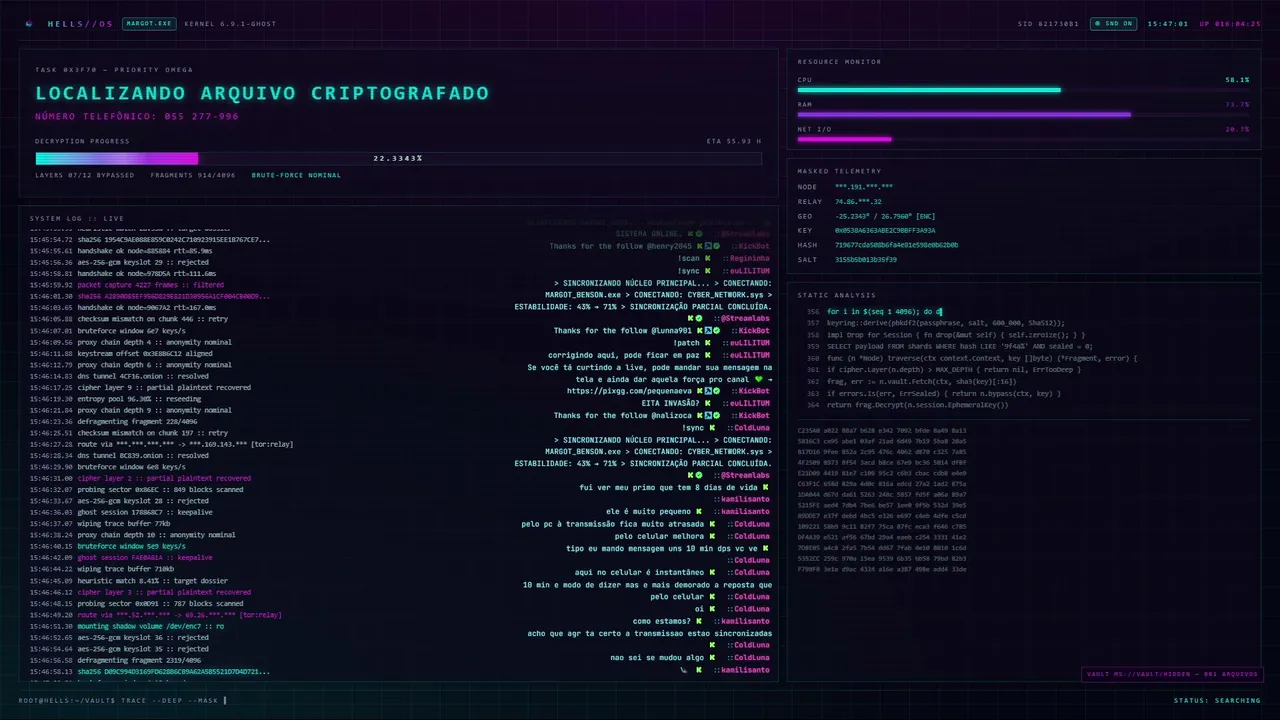Click the @lunna901 mention in chat
Viewport: 1280px width, 720px height.
click(x=670, y=331)
